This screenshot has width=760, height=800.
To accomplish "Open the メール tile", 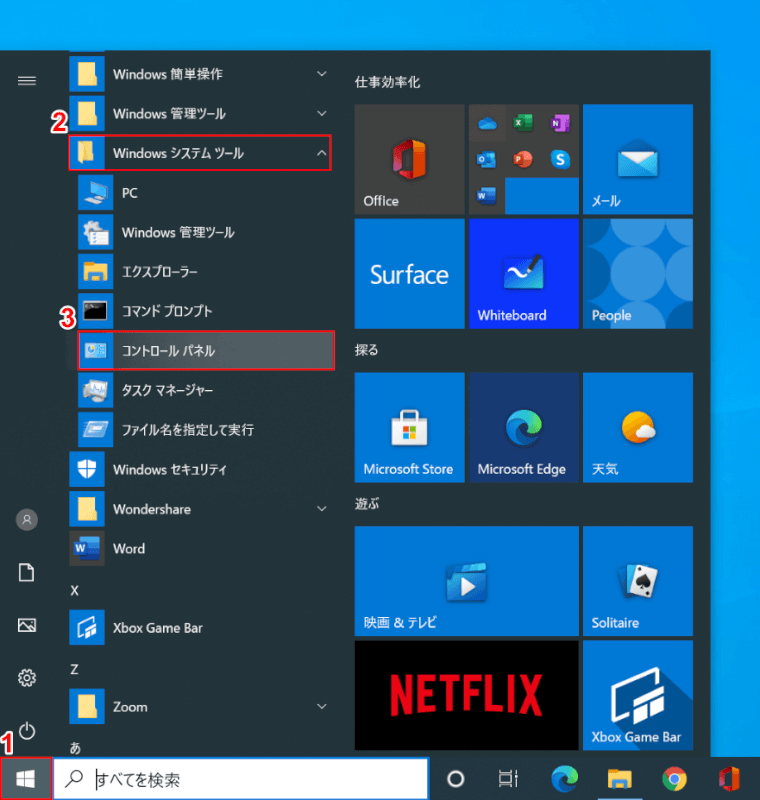I will (638, 159).
